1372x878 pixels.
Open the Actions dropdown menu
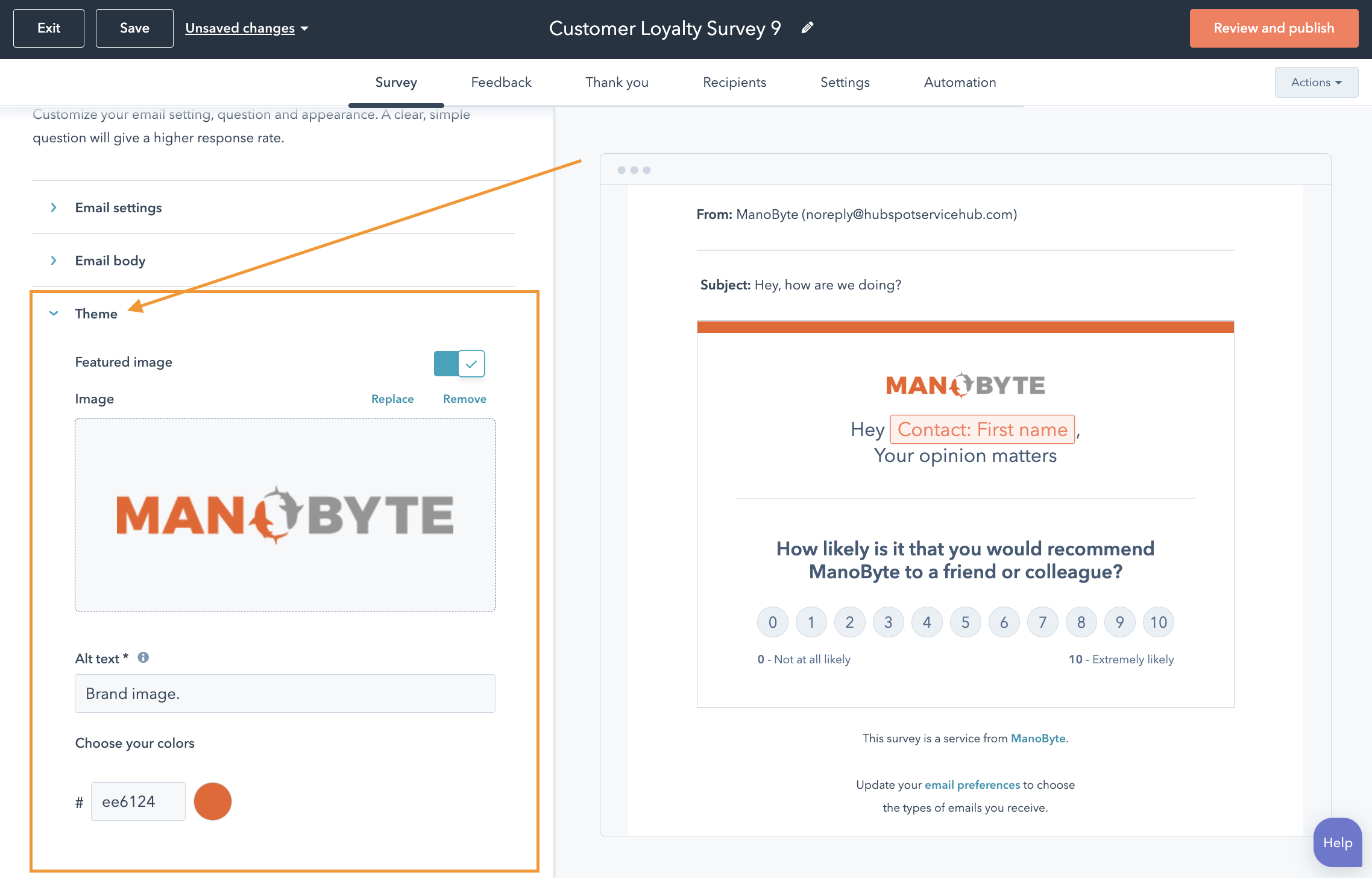1317,82
